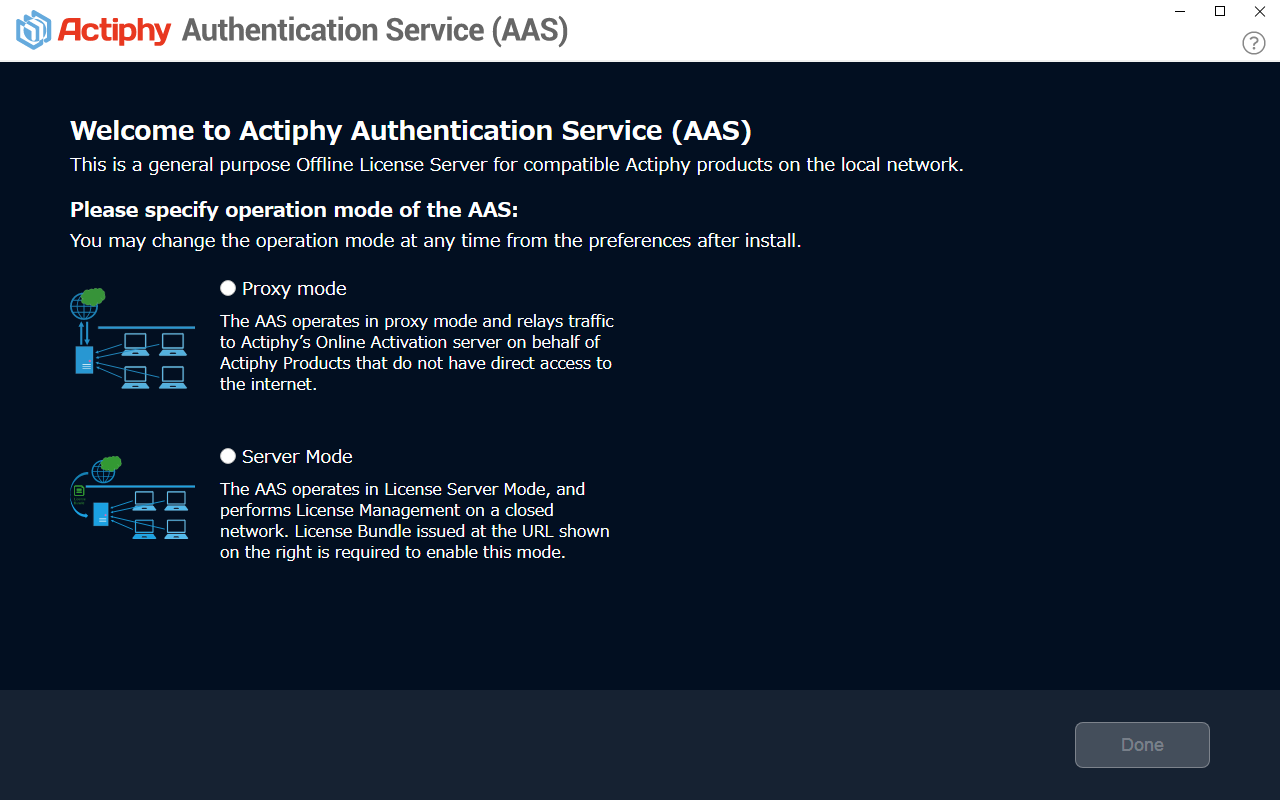Click the green cloud in the Proxy mode diagram
This screenshot has height=800, width=1280.
tap(93, 296)
